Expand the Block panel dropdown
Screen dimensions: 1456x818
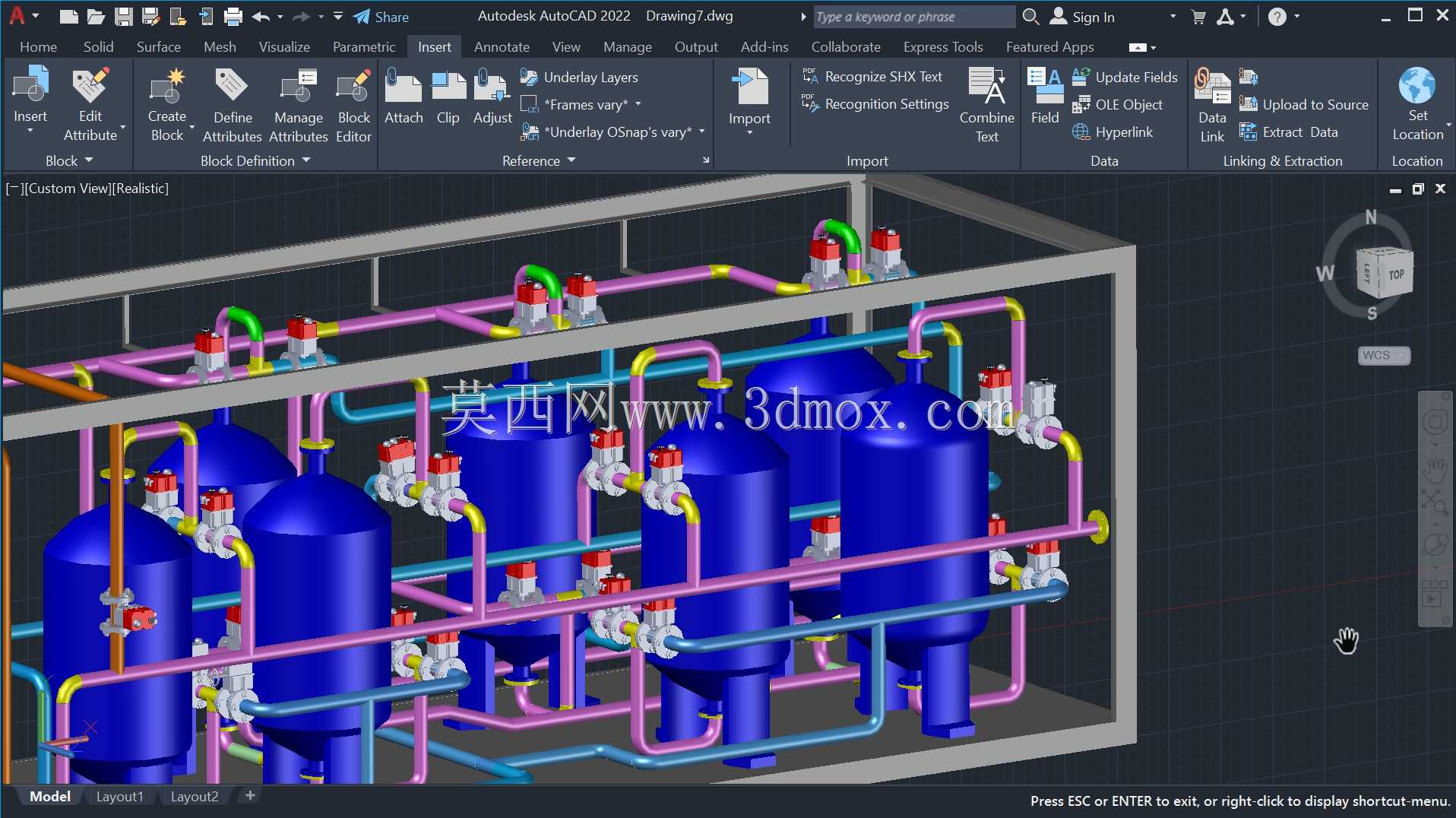(x=69, y=160)
